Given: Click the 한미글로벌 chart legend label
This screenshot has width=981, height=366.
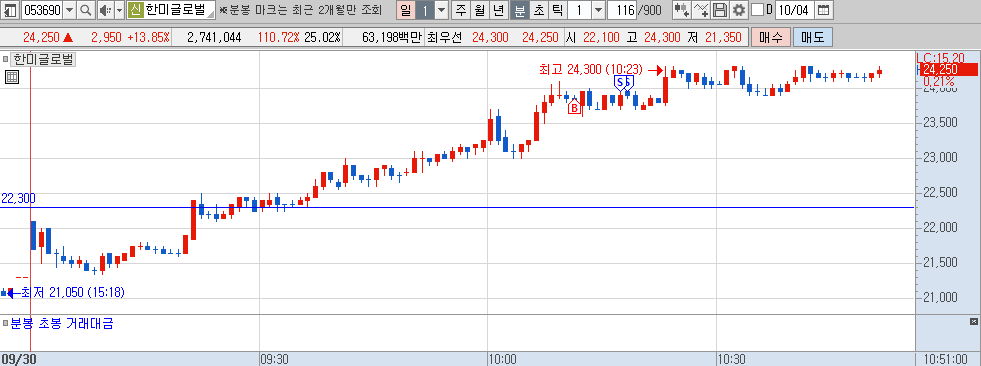Looking at the screenshot, I should 43,59.
